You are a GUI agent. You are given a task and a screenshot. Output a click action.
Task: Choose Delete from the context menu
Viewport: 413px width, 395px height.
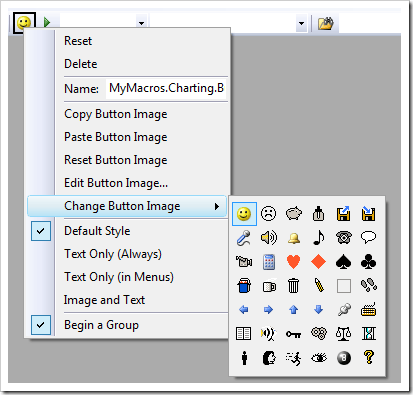click(81, 64)
